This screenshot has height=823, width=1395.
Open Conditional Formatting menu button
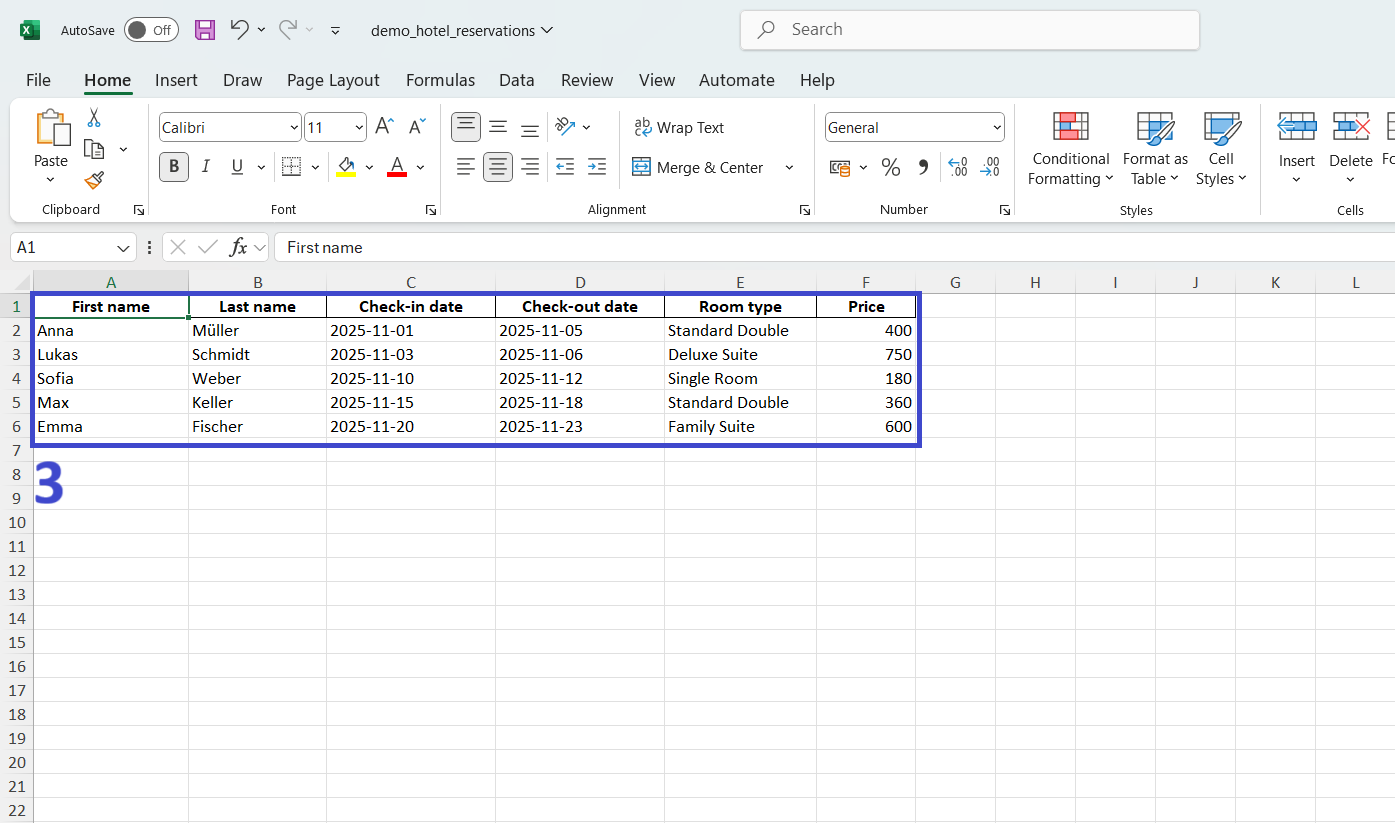coord(1071,148)
